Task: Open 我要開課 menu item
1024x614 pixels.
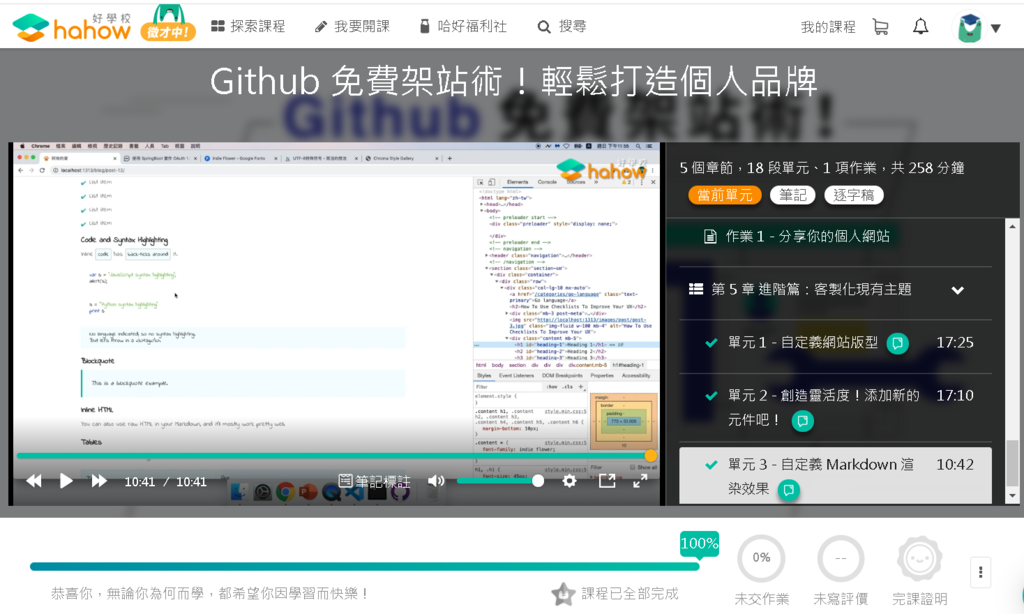Action: click(352, 26)
